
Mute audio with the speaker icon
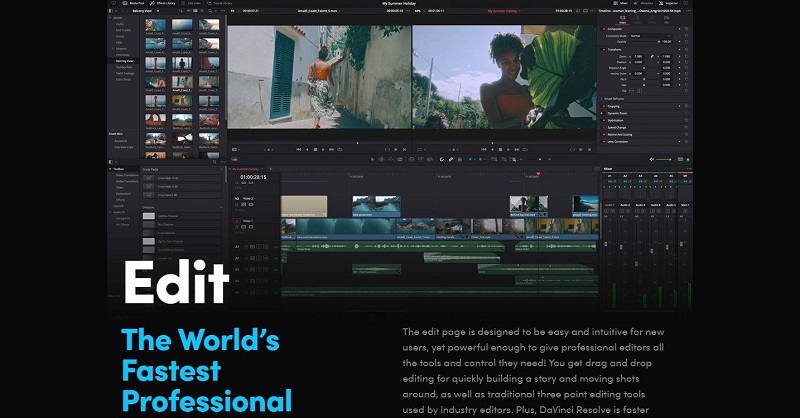click(x=652, y=159)
